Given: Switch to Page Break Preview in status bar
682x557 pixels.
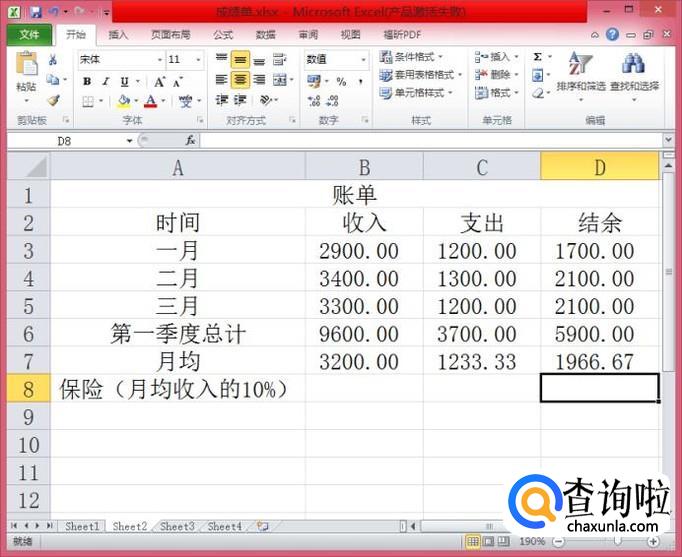Looking at the screenshot, I should 503,541.
